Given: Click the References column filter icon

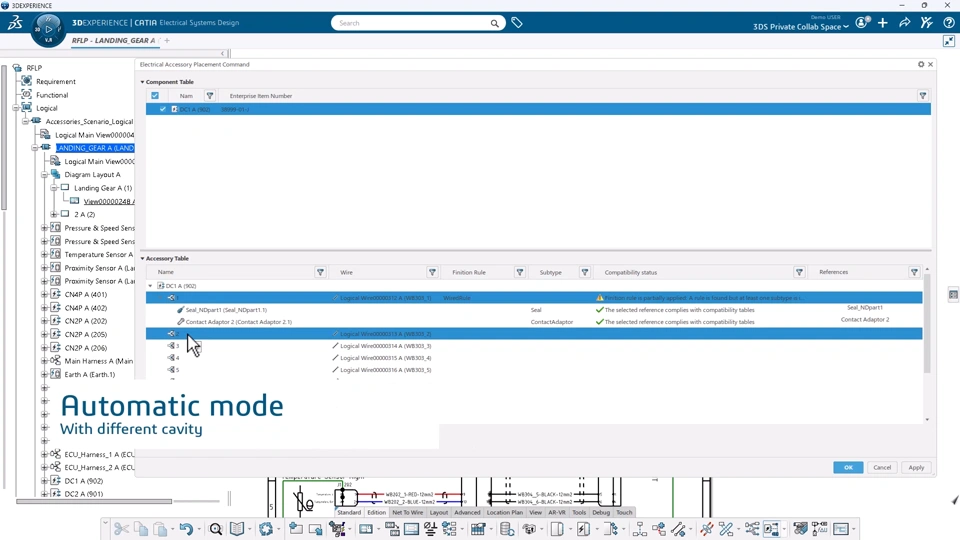Looking at the screenshot, I should [x=914, y=272].
